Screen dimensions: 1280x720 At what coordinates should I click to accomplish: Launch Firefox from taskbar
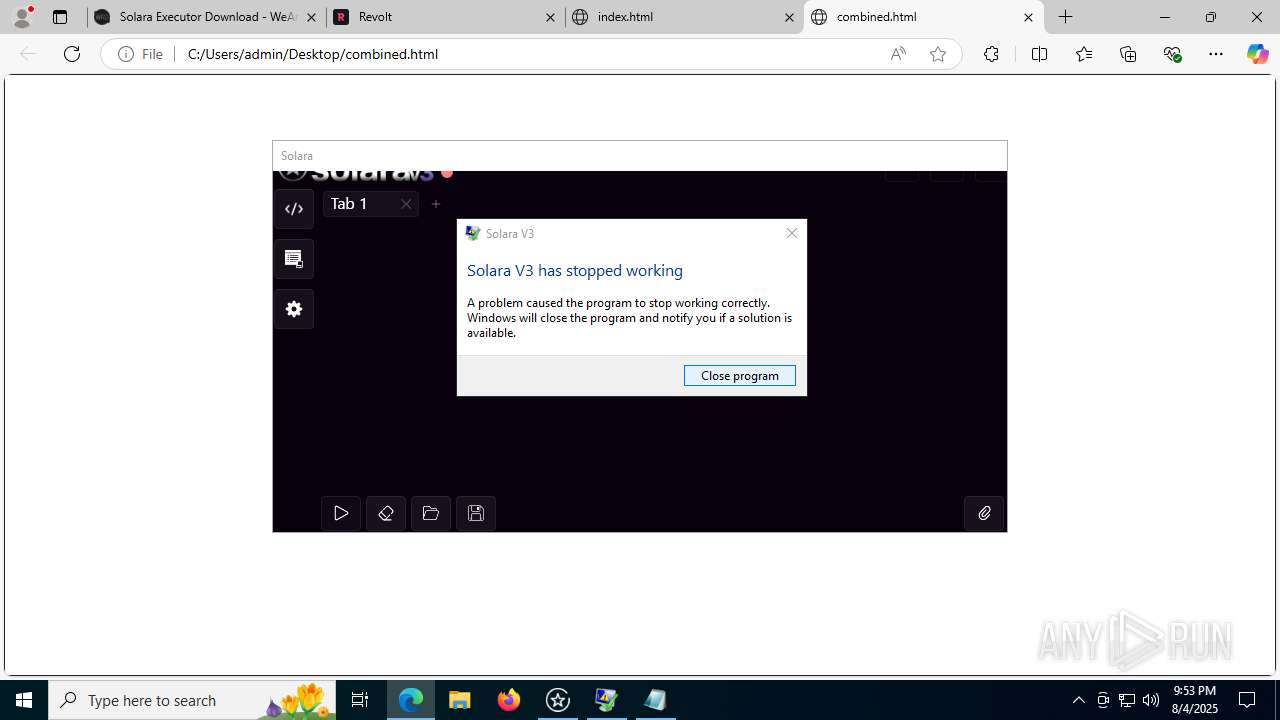(509, 700)
